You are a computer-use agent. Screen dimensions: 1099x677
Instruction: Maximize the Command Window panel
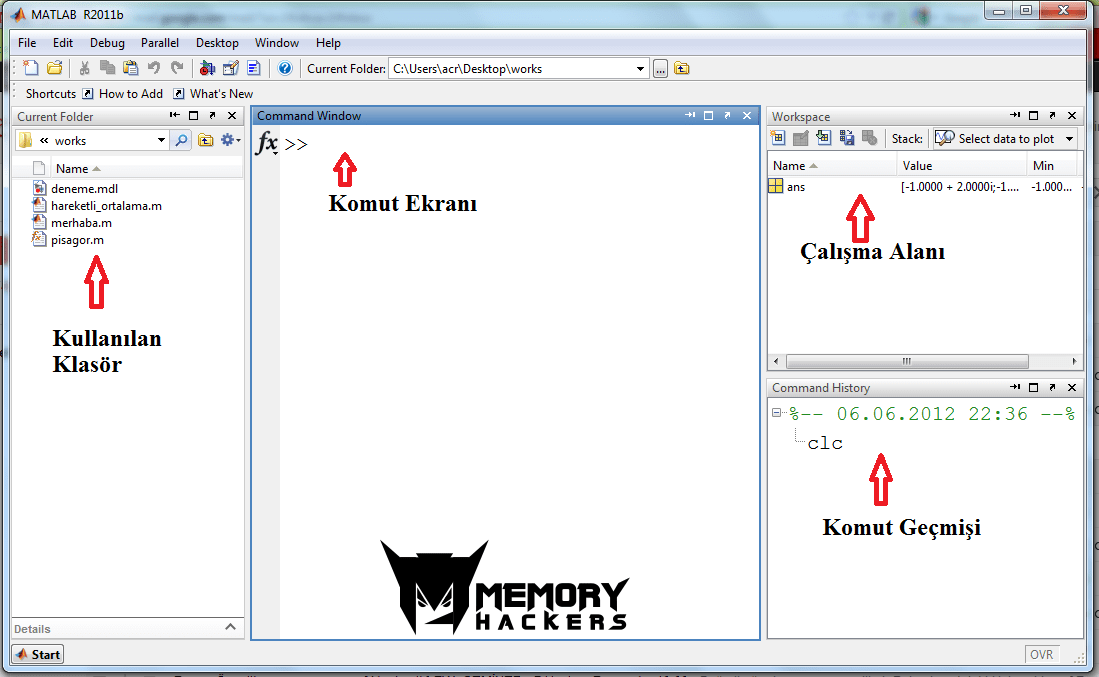[x=709, y=116]
